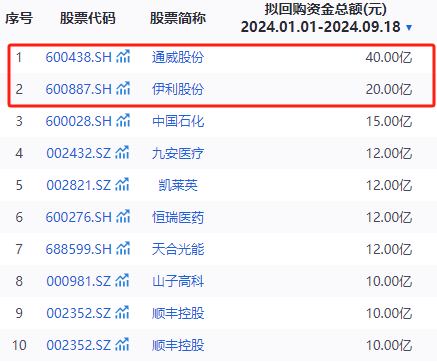Screen dimensions: 437x362
Task: Open chart icon beside 600438.SH
Action: pos(123,56)
